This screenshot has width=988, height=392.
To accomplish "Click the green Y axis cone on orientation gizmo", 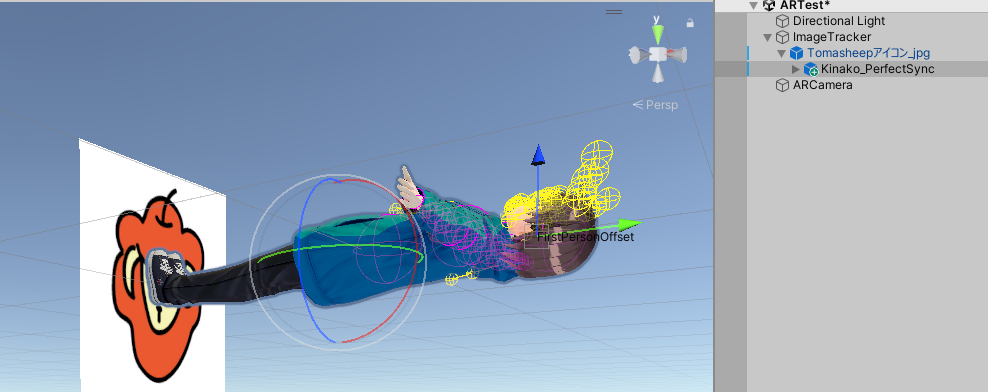I will click(658, 34).
